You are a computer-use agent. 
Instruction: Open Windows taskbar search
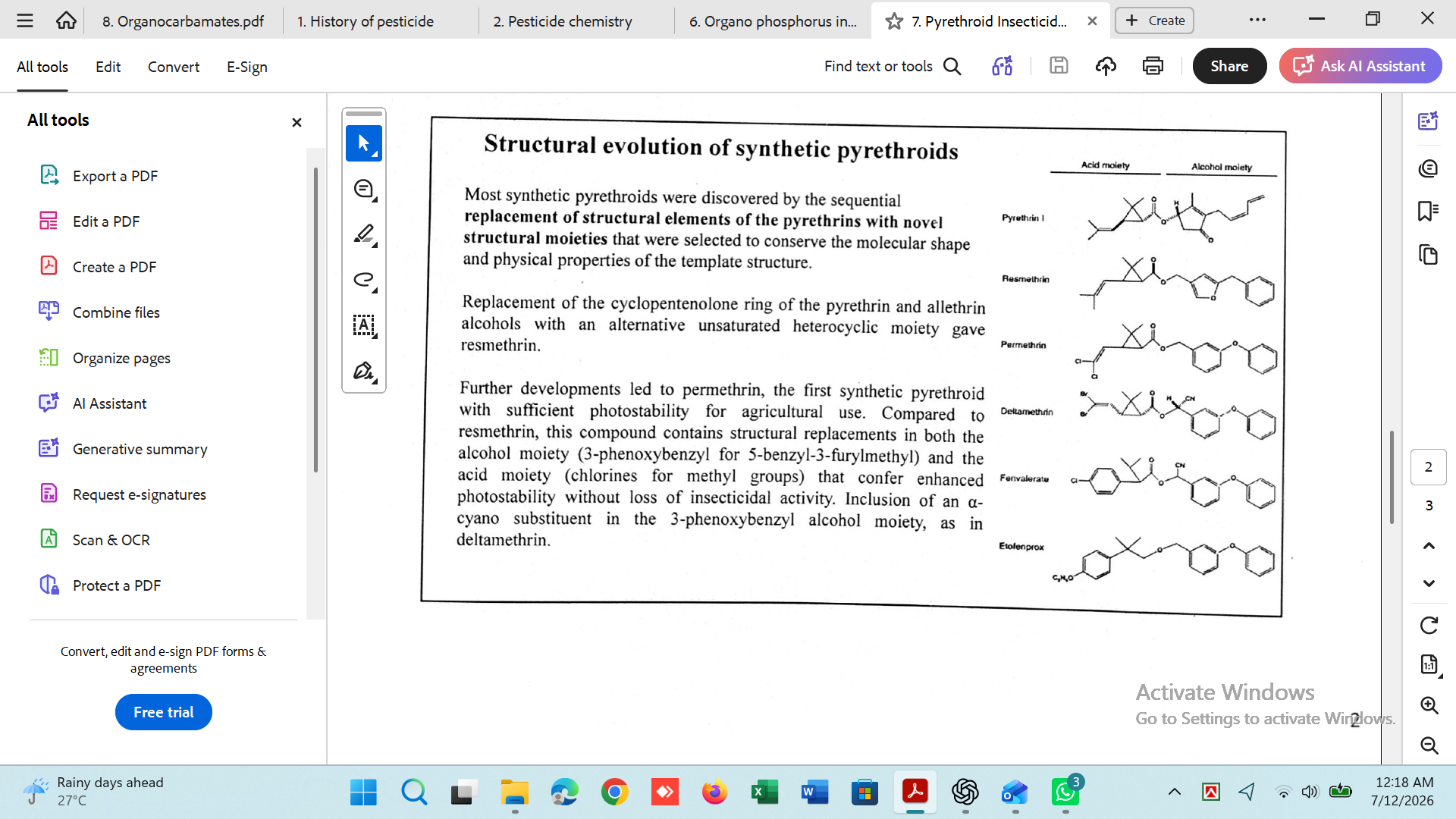click(414, 792)
